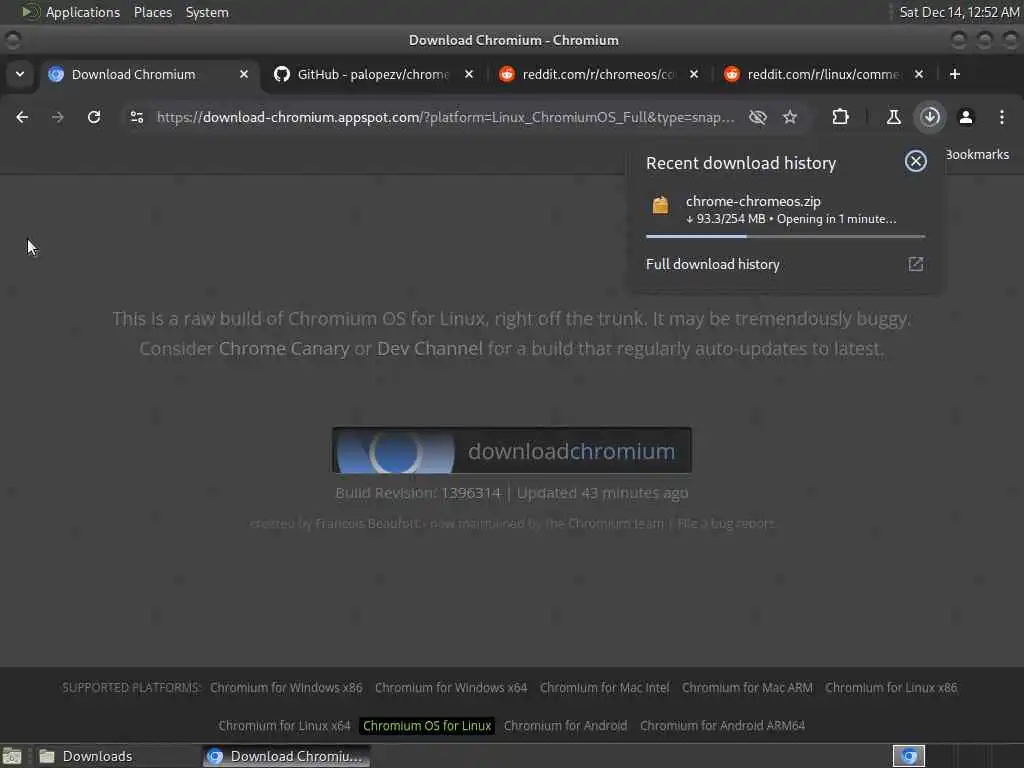Click the download progress bar
The height and width of the screenshot is (768, 1024).
(785, 236)
